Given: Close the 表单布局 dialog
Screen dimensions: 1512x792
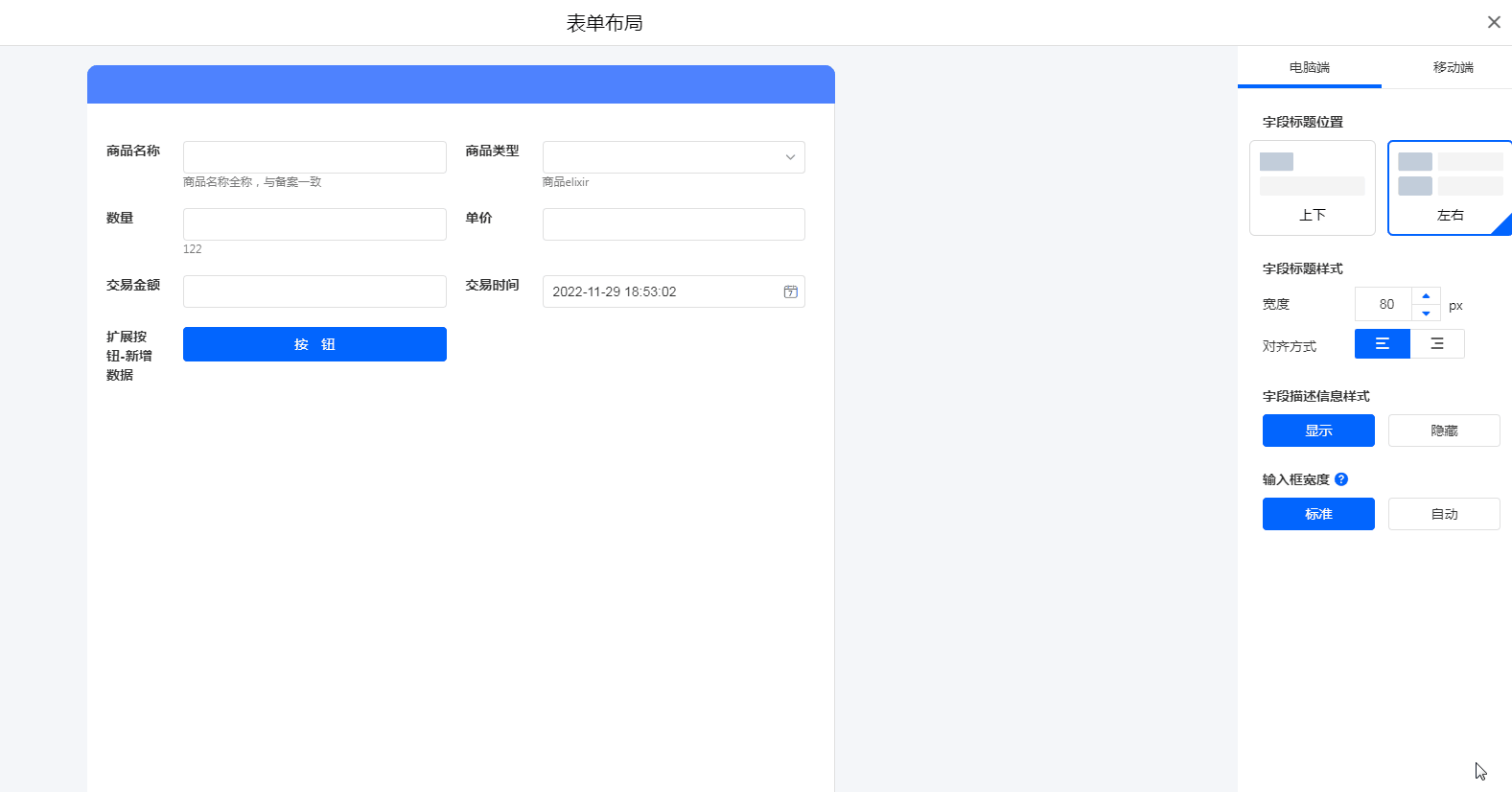Looking at the screenshot, I should (1494, 22).
